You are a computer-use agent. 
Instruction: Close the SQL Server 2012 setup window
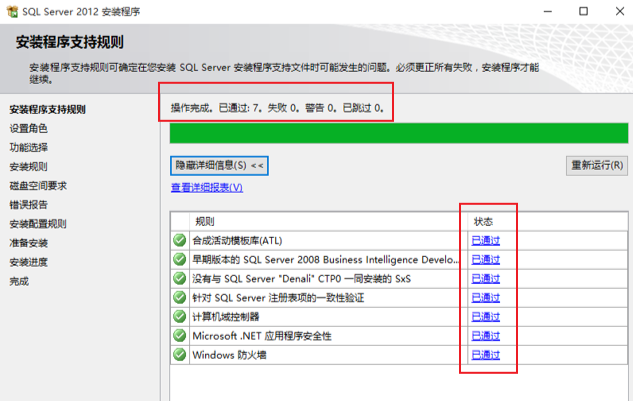click(620, 11)
